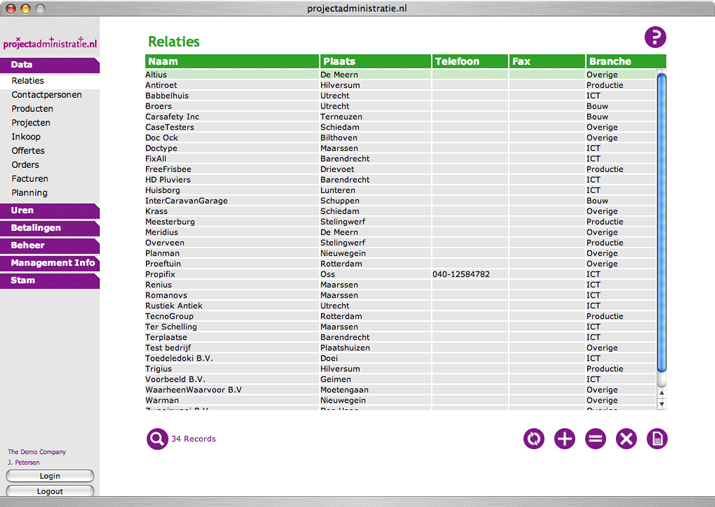The image size is (715, 507).
Task: Sort by the Branche column header
Action: coord(626,62)
